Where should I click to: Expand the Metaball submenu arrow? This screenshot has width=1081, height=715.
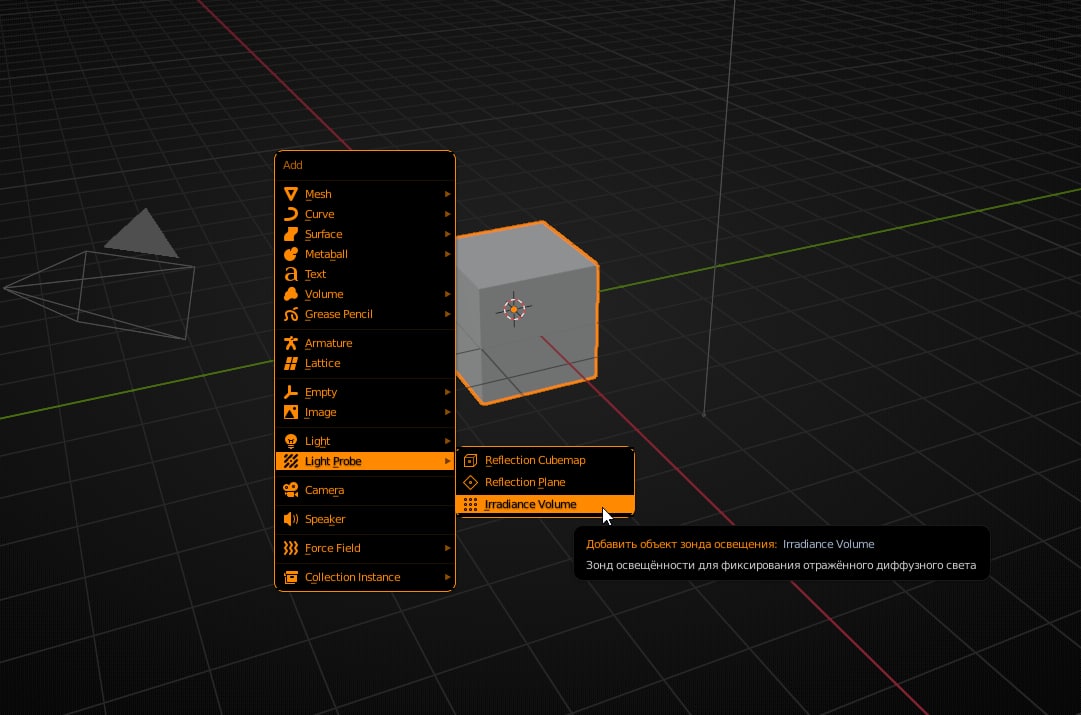447,254
